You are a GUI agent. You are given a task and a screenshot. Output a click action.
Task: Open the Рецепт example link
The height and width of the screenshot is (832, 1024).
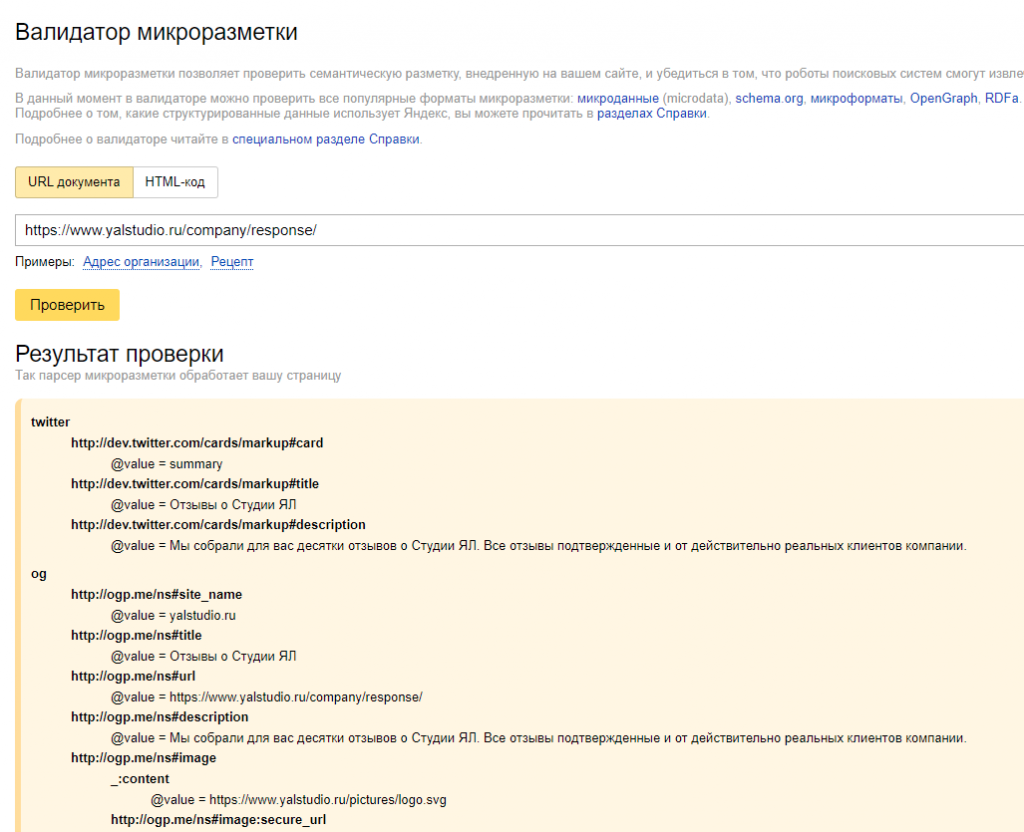(x=232, y=262)
